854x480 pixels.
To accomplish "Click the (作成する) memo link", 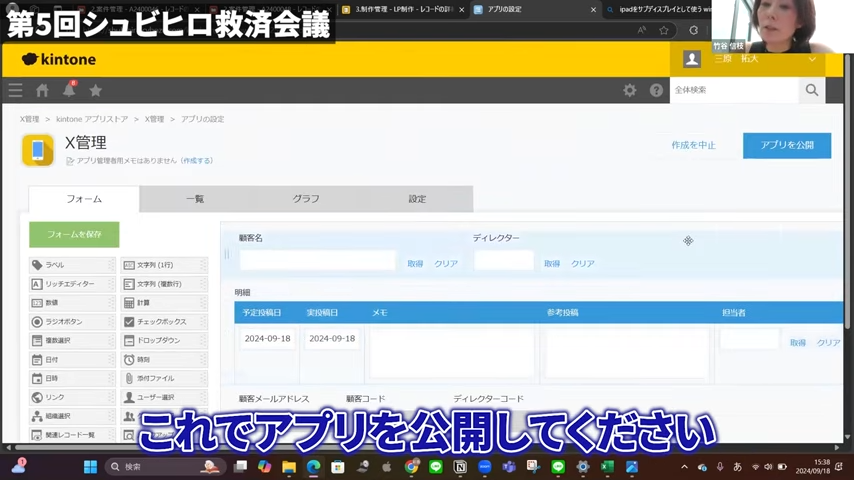I will click(x=197, y=161).
